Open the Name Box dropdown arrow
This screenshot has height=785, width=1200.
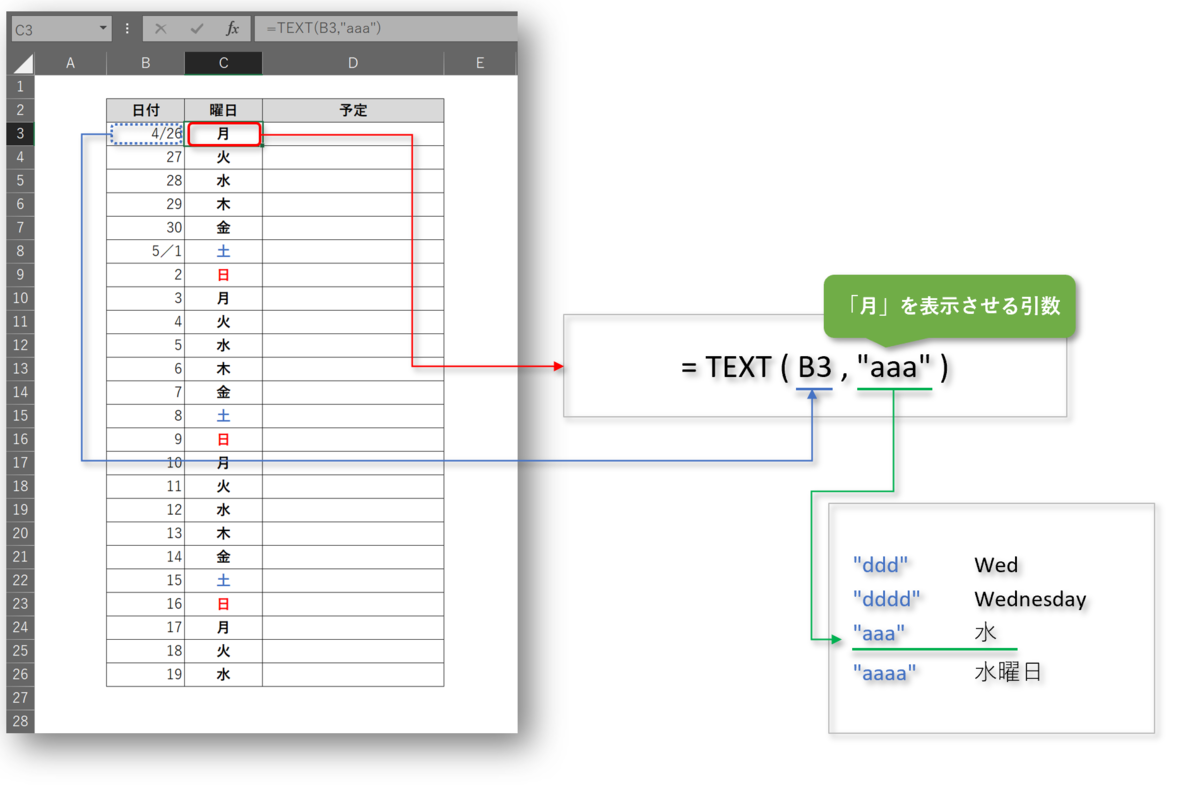tap(103, 29)
